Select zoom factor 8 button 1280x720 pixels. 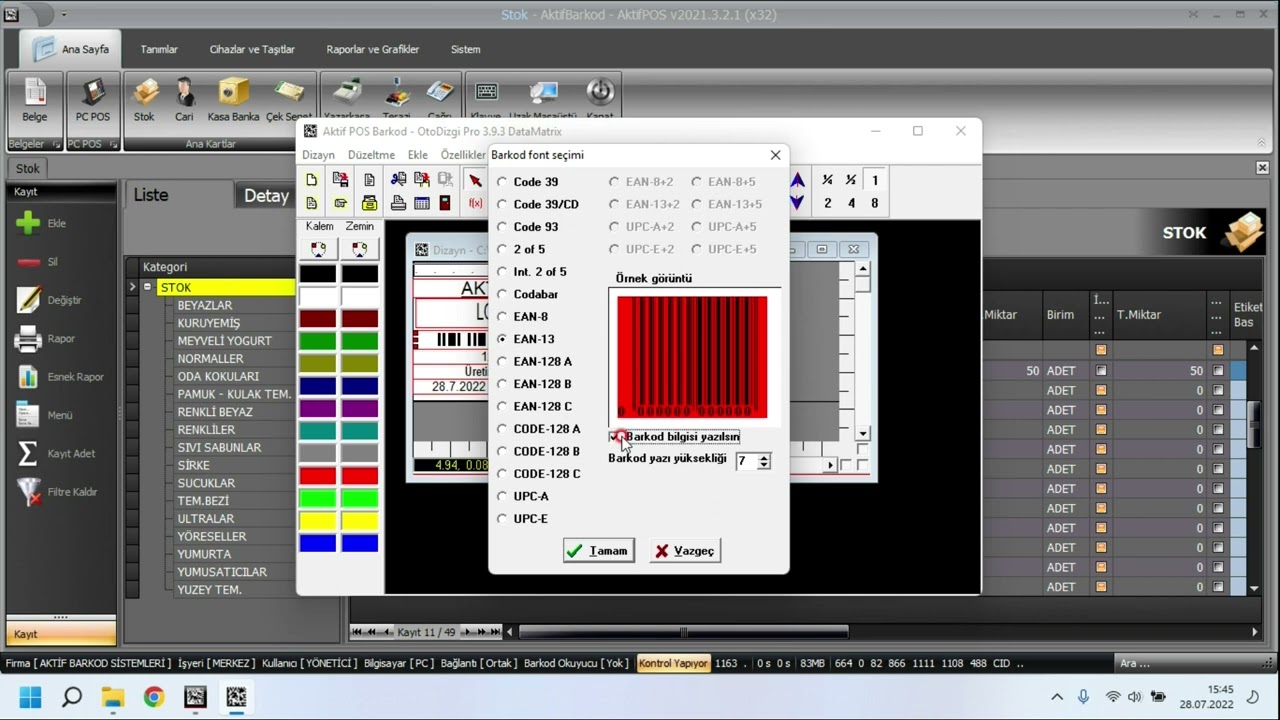coord(875,203)
